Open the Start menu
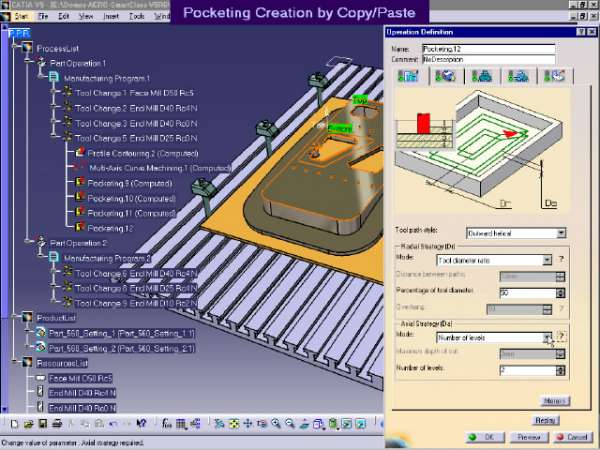 tap(21, 16)
